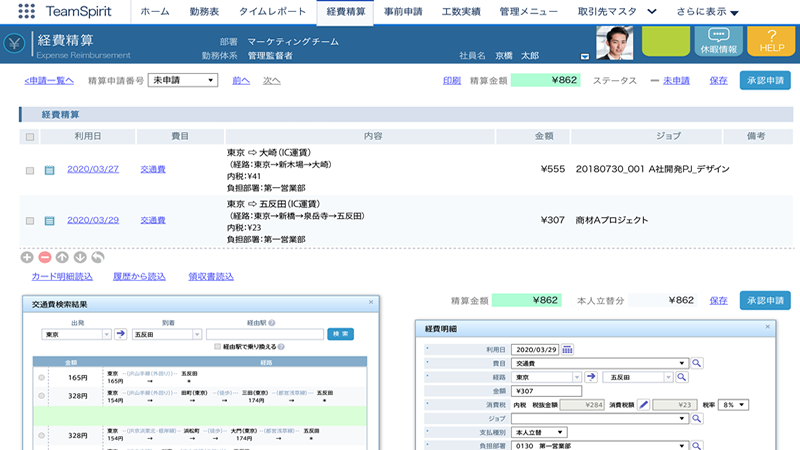Open the 休暇情報 speech bubble icon
Image resolution: width=800 pixels, height=450 pixels.
[x=717, y=41]
